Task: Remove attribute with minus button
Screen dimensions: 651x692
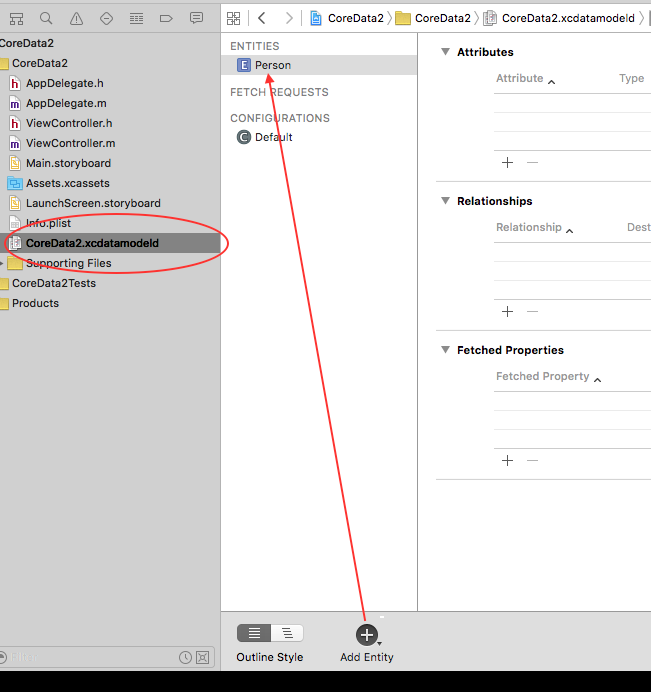Action: point(533,162)
